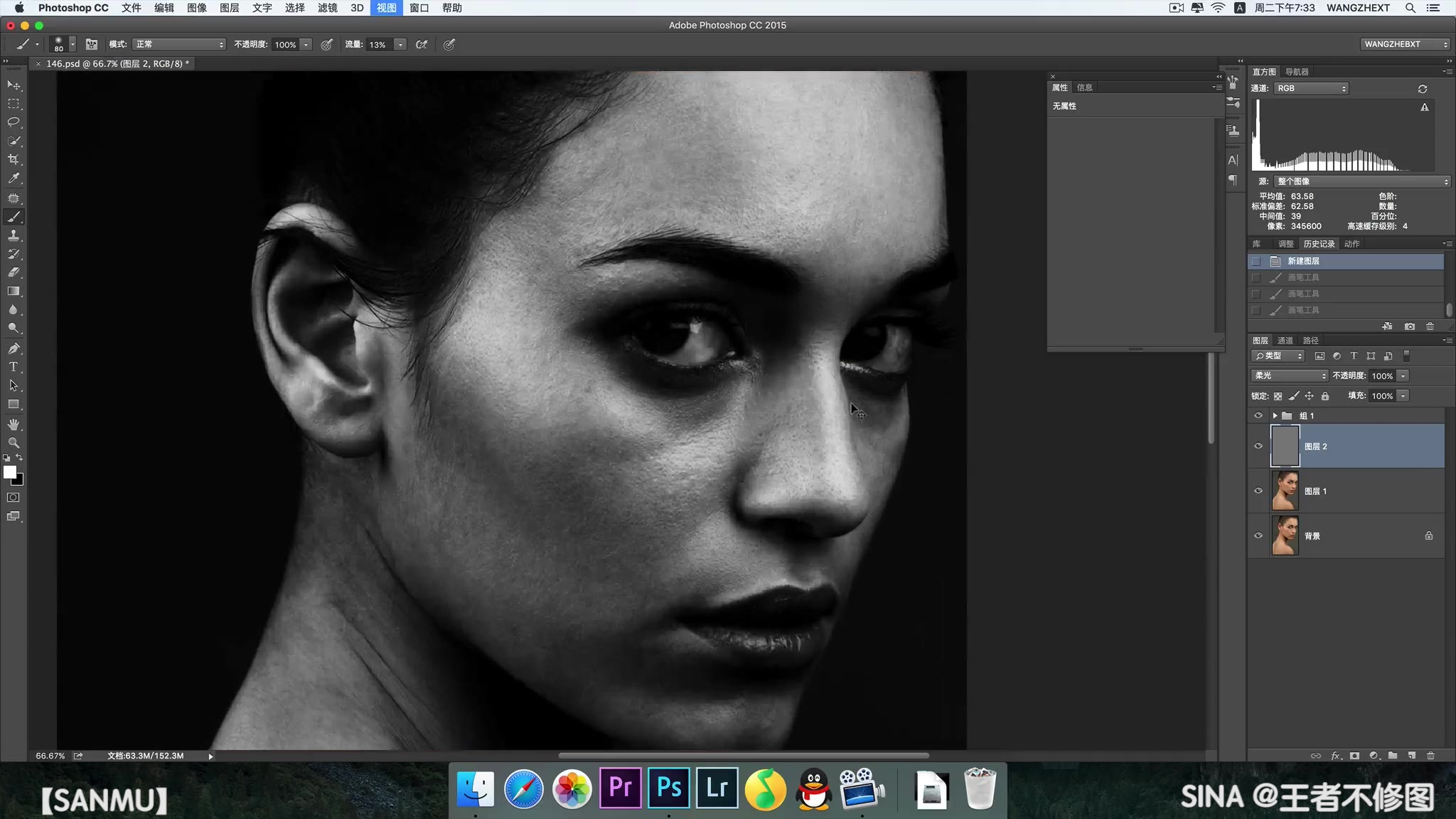Viewport: 1456px width, 819px height.
Task: Select the Crop tool
Action: coord(14,159)
